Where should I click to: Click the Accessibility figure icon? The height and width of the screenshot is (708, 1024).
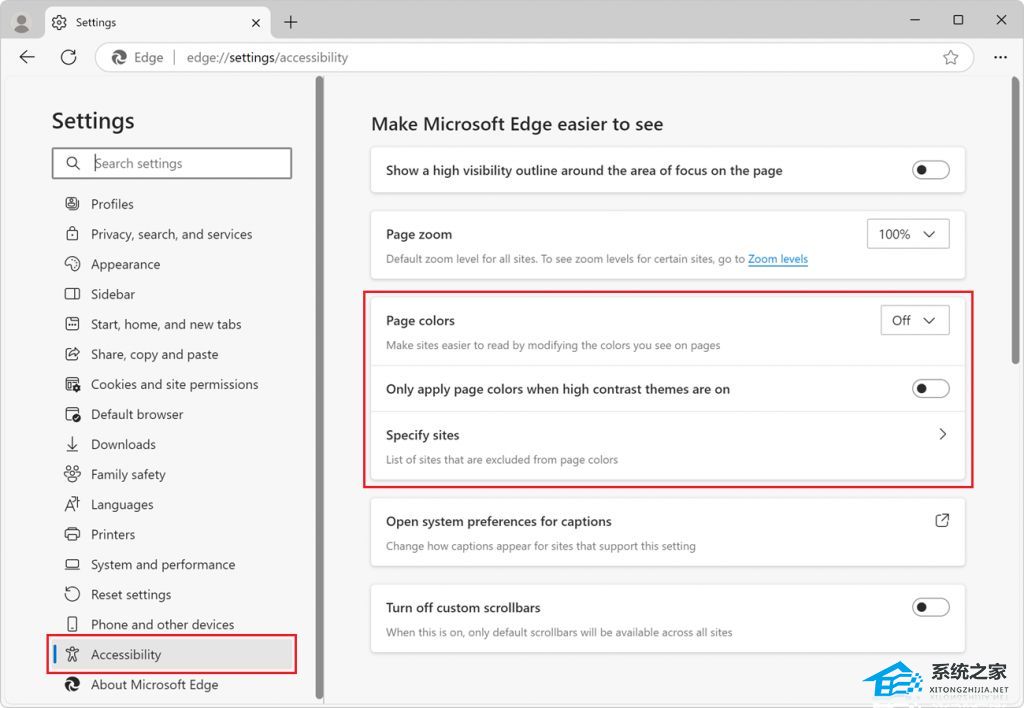pyautogui.click(x=72, y=654)
